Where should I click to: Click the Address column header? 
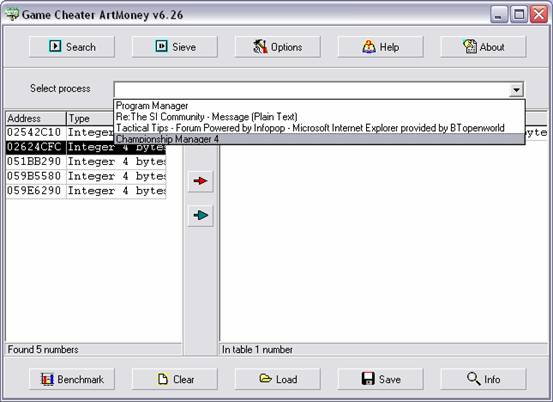36,118
